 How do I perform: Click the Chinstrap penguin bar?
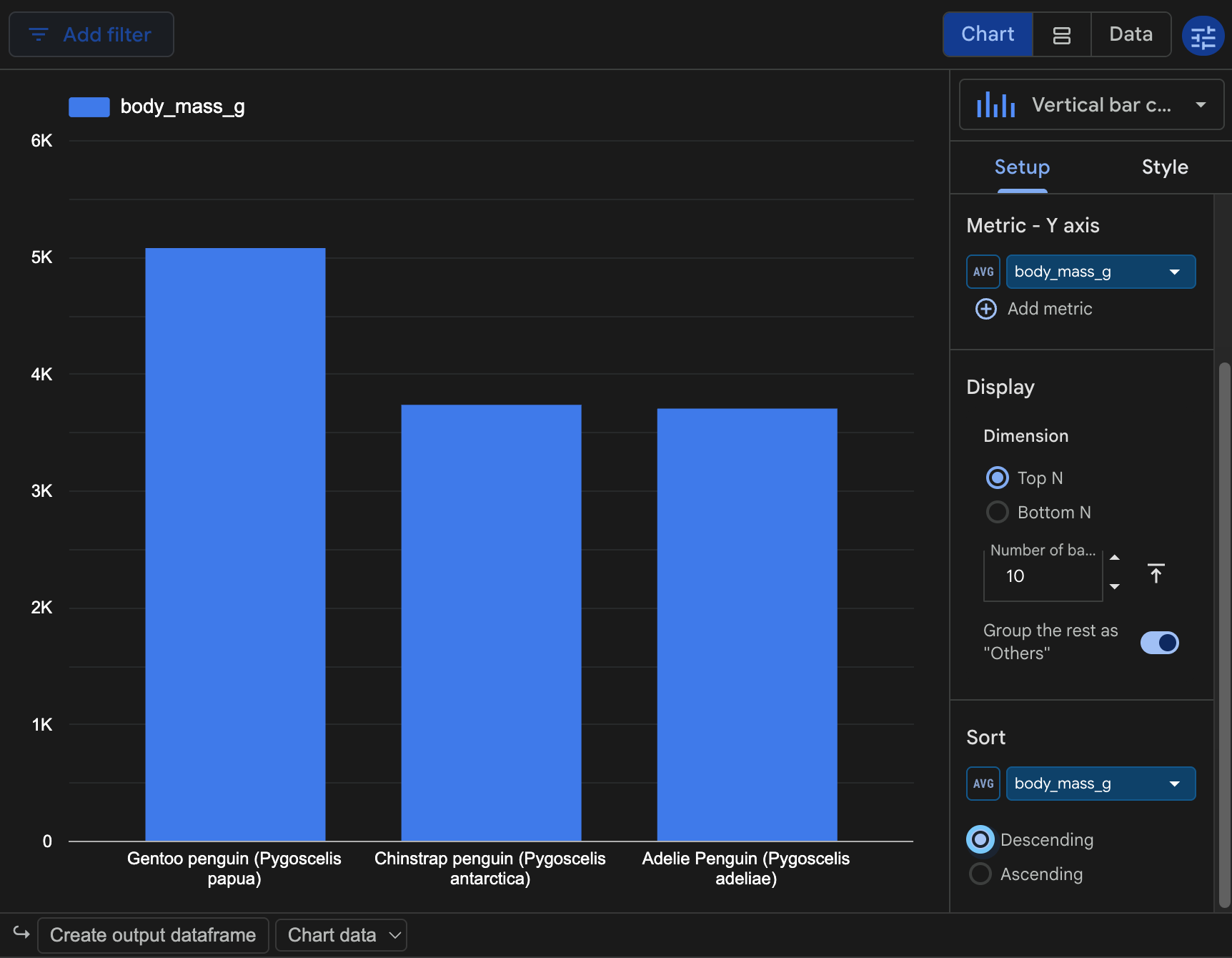point(491,623)
